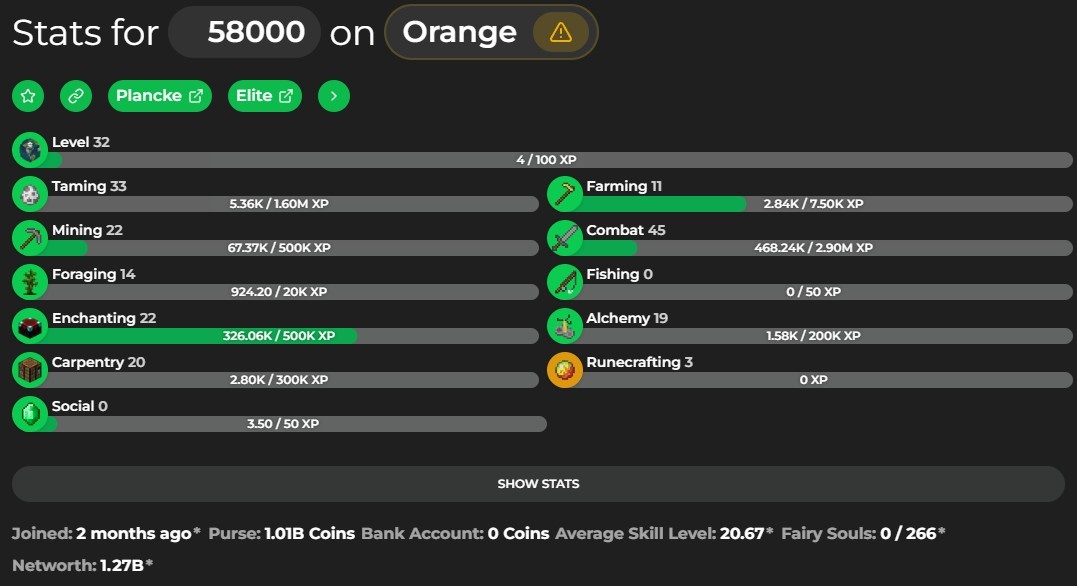Click the Alchemy brewing stand icon
This screenshot has height=586, width=1077.
565,326
